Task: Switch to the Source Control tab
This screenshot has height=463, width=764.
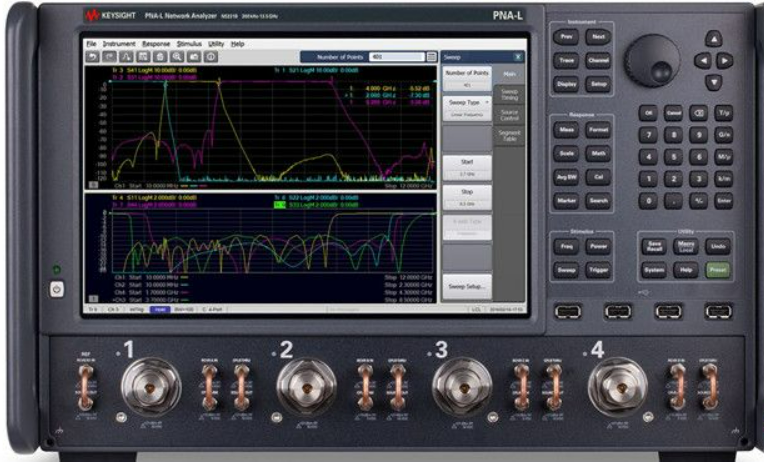Action: click(x=509, y=115)
